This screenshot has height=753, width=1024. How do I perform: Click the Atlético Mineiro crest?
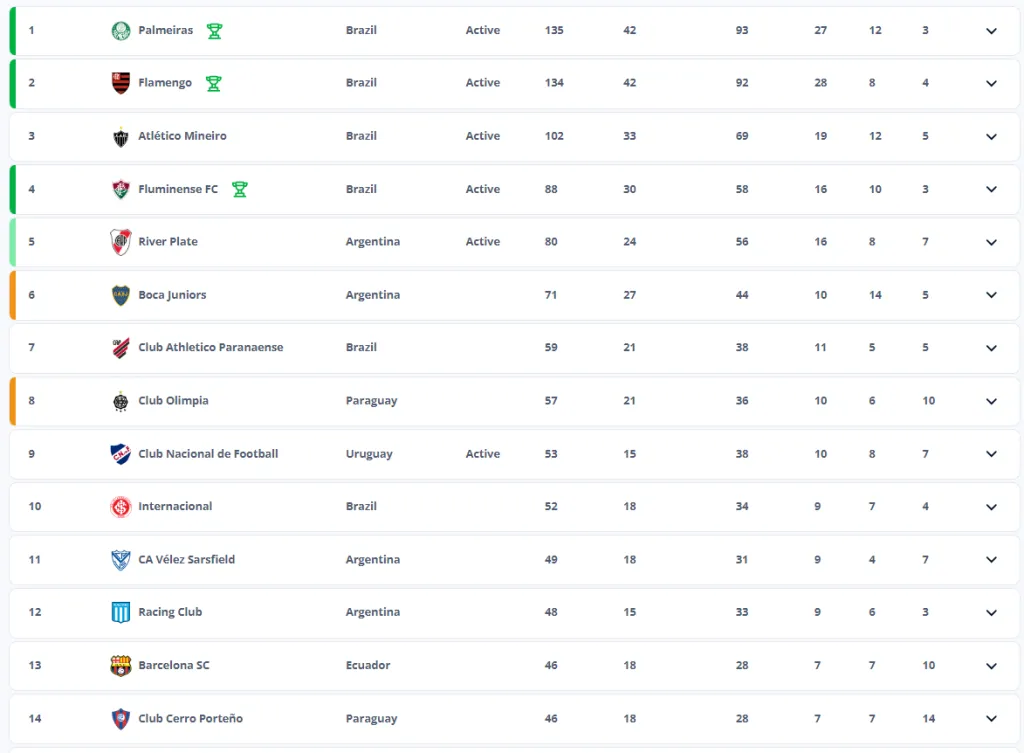(122, 136)
